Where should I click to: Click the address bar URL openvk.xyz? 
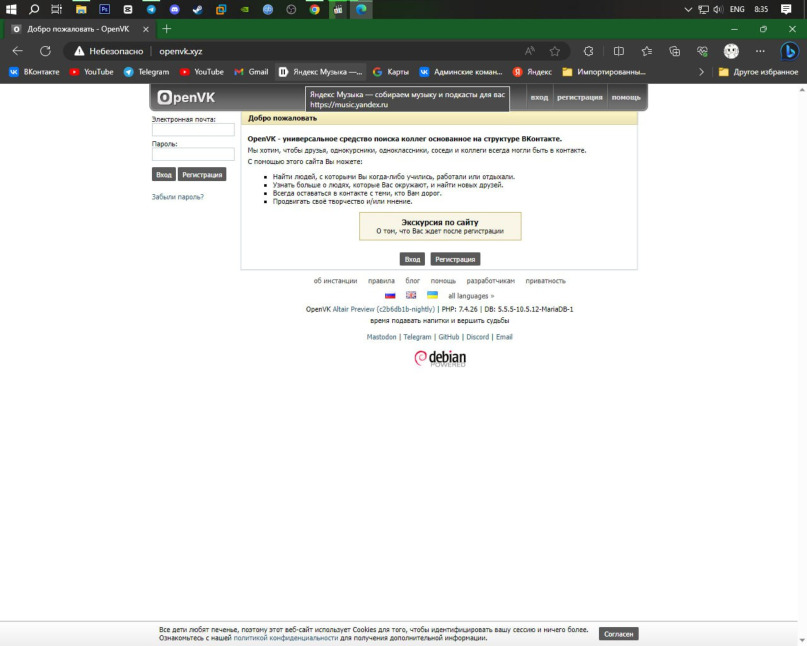(x=181, y=51)
